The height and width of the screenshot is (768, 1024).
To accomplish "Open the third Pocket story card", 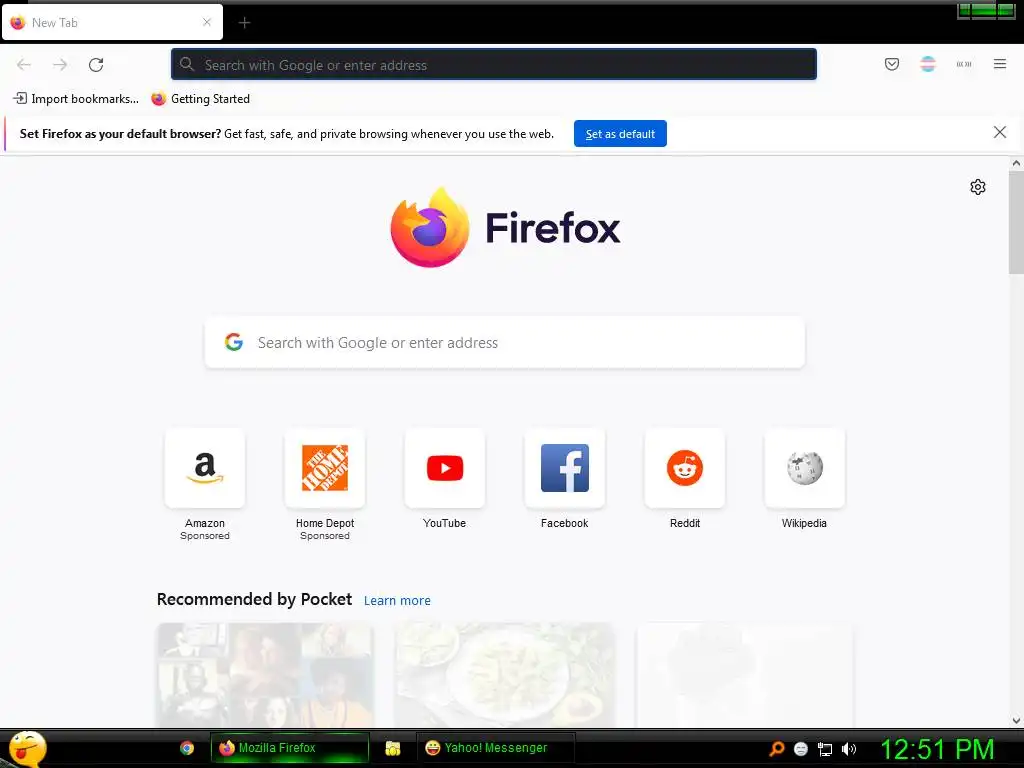I will [x=744, y=675].
